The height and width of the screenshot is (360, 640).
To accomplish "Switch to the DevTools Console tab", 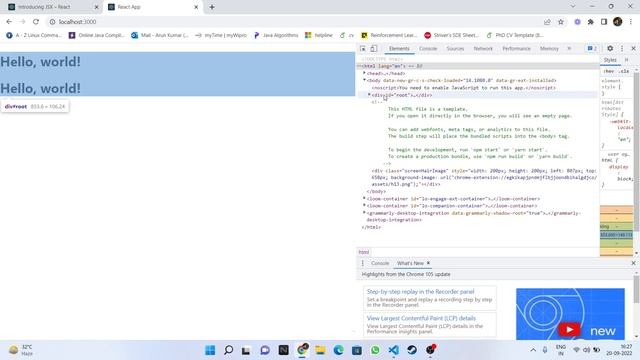I will click(428, 49).
